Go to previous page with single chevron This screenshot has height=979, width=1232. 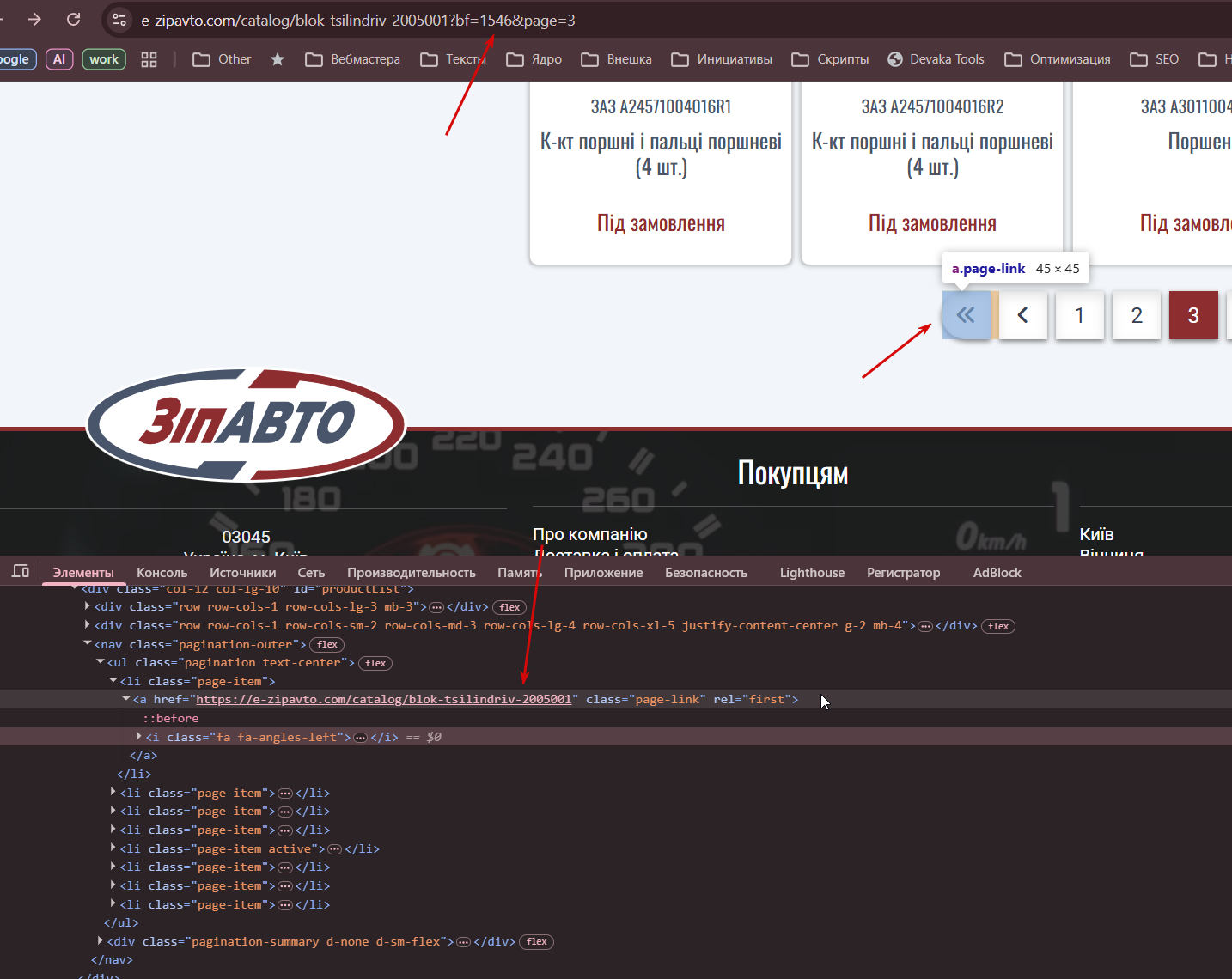pyautogui.click(x=1022, y=315)
